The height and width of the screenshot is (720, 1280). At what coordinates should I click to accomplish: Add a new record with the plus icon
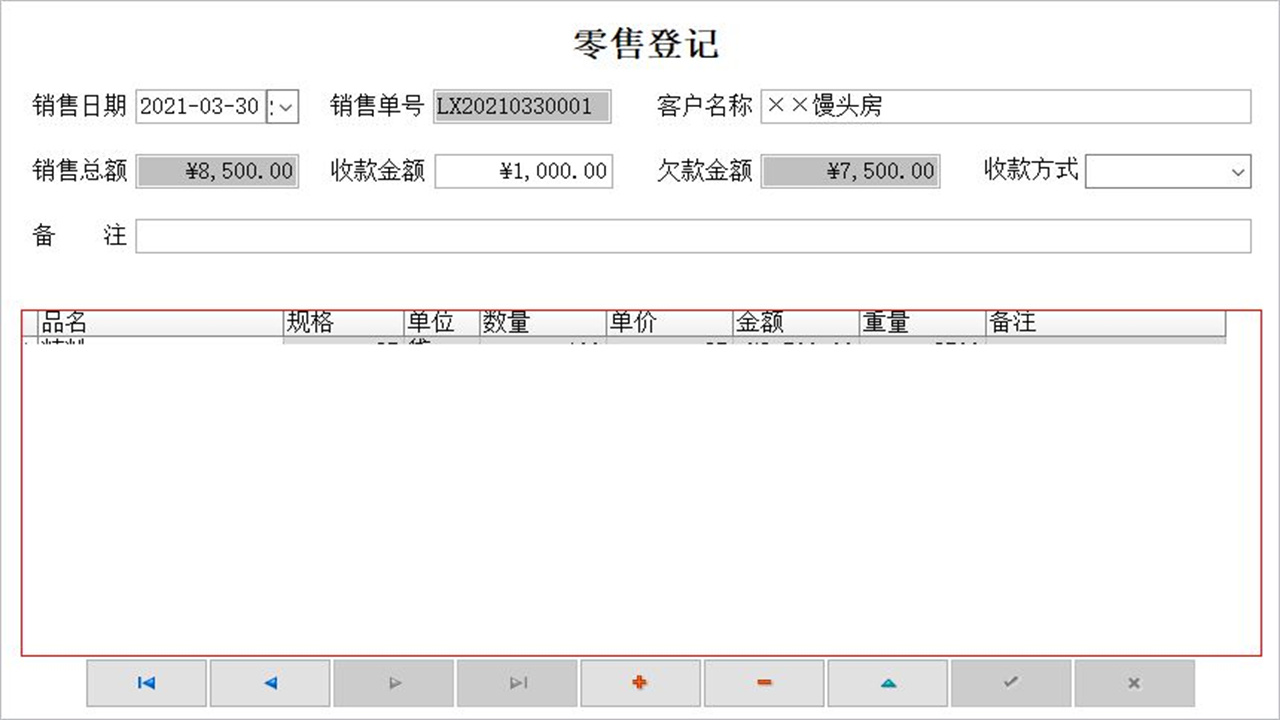pyautogui.click(x=640, y=683)
